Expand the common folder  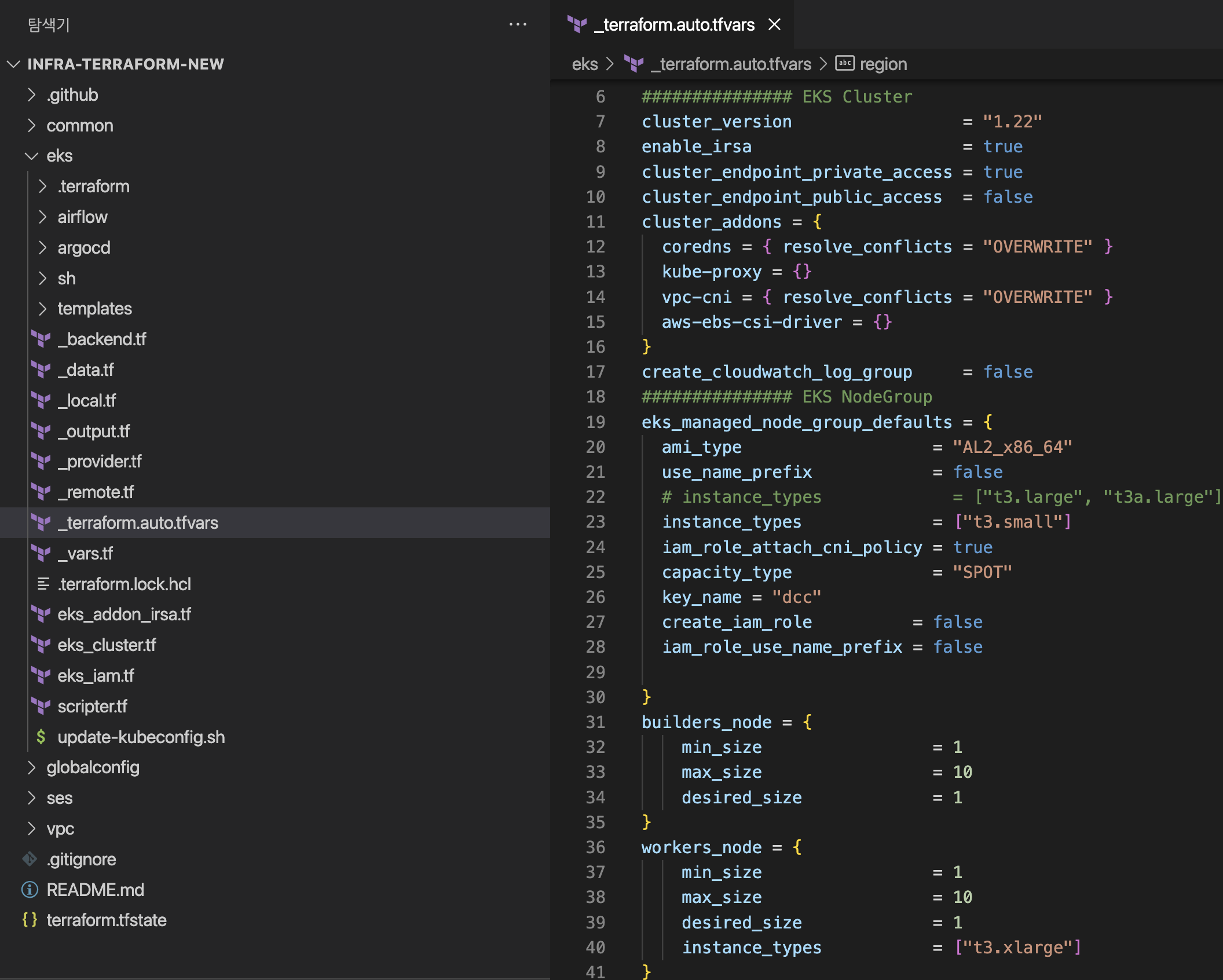click(32, 125)
